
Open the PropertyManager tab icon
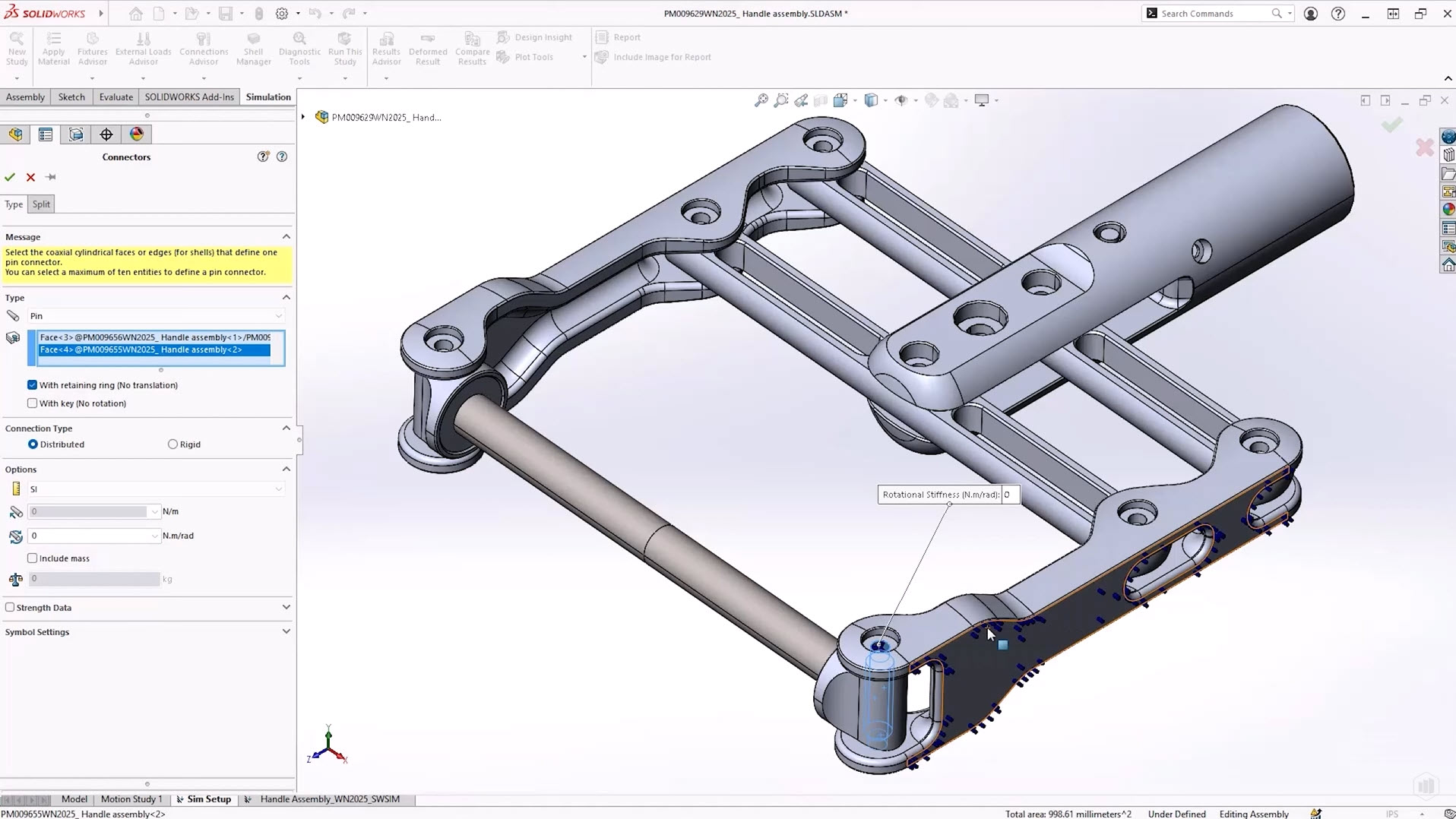[46, 134]
